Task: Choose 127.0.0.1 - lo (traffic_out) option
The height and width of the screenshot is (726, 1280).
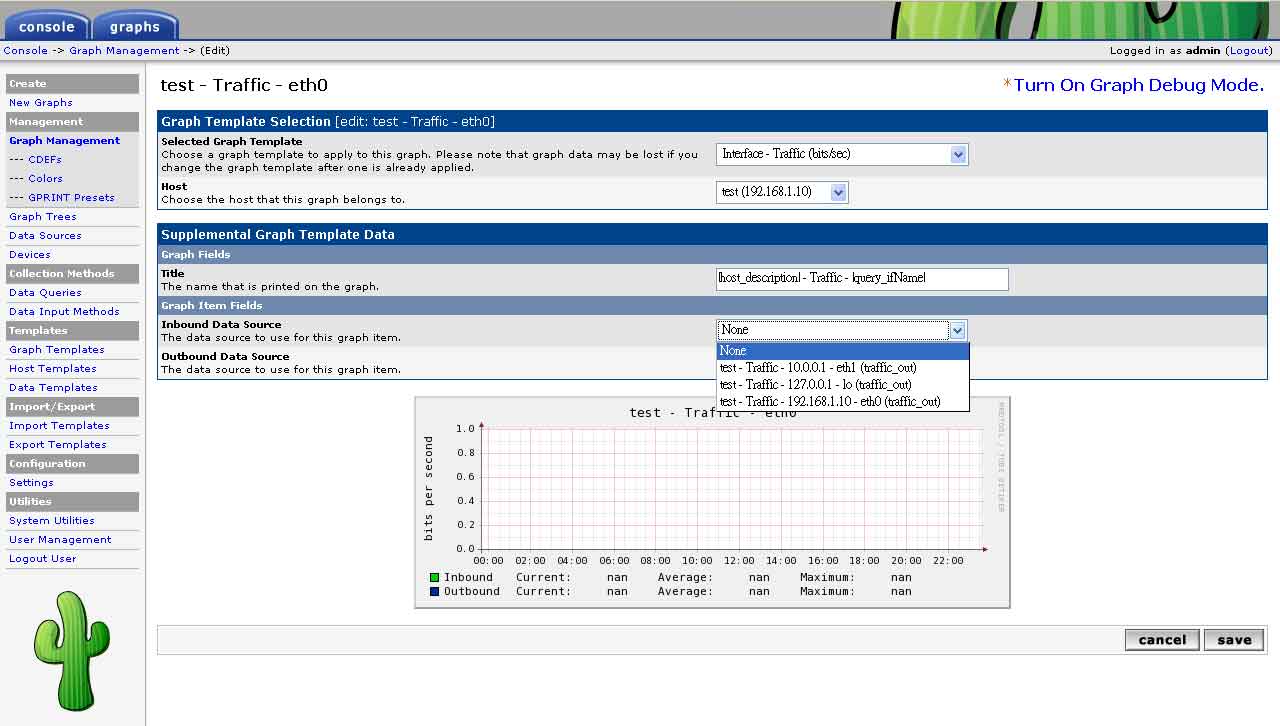Action: coord(843,385)
